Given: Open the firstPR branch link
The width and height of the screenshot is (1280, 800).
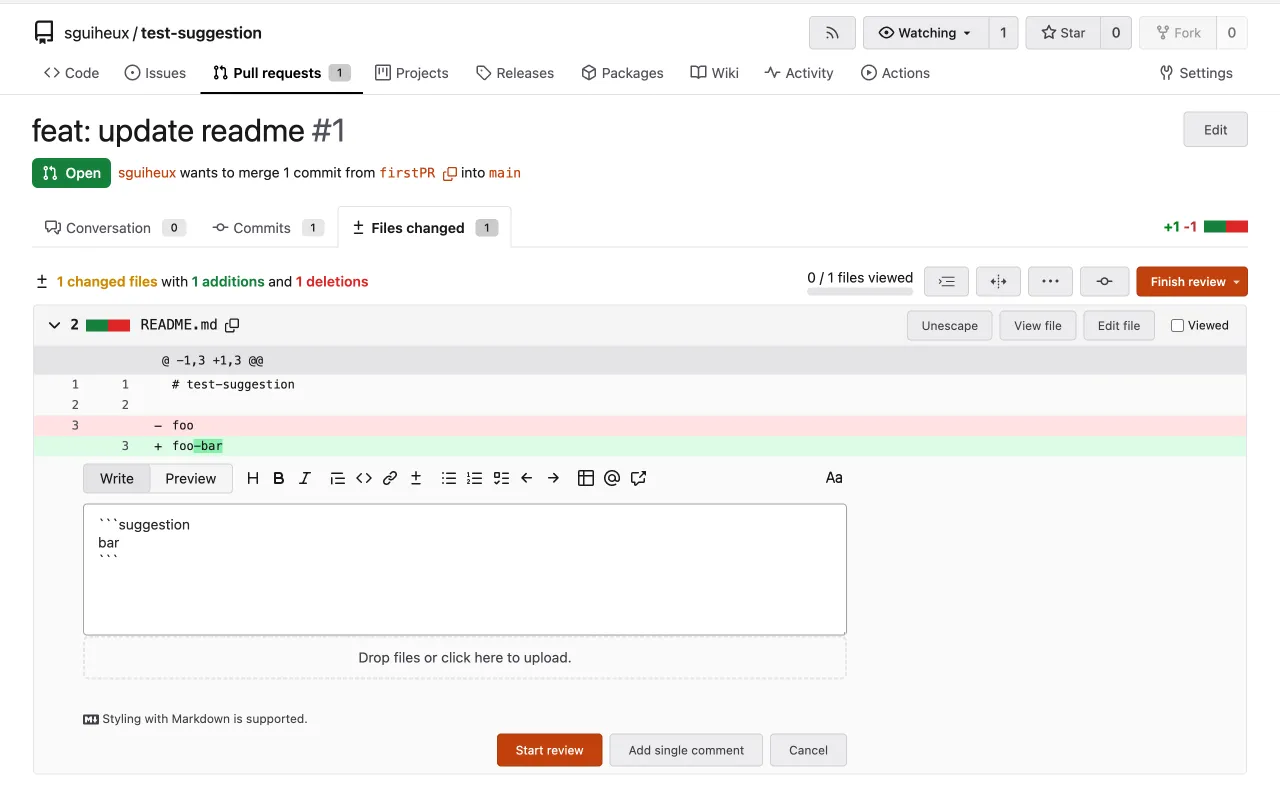Looking at the screenshot, I should point(407,173).
